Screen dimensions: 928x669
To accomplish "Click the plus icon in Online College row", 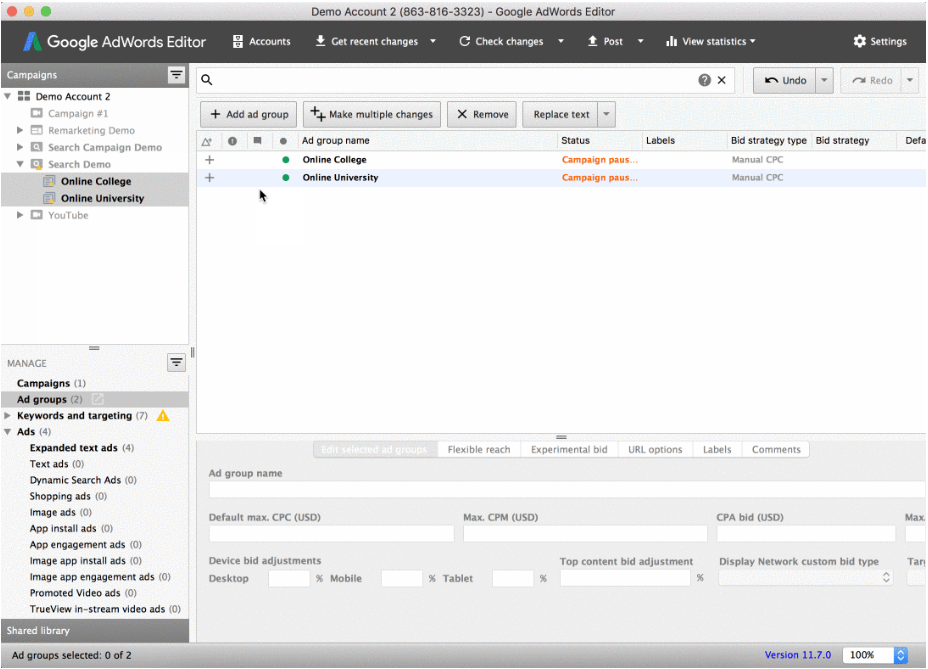I will pyautogui.click(x=209, y=160).
